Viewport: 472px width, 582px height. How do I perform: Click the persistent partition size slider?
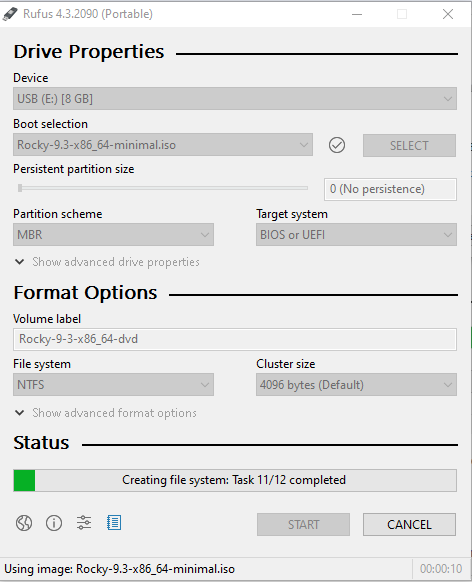pos(163,188)
